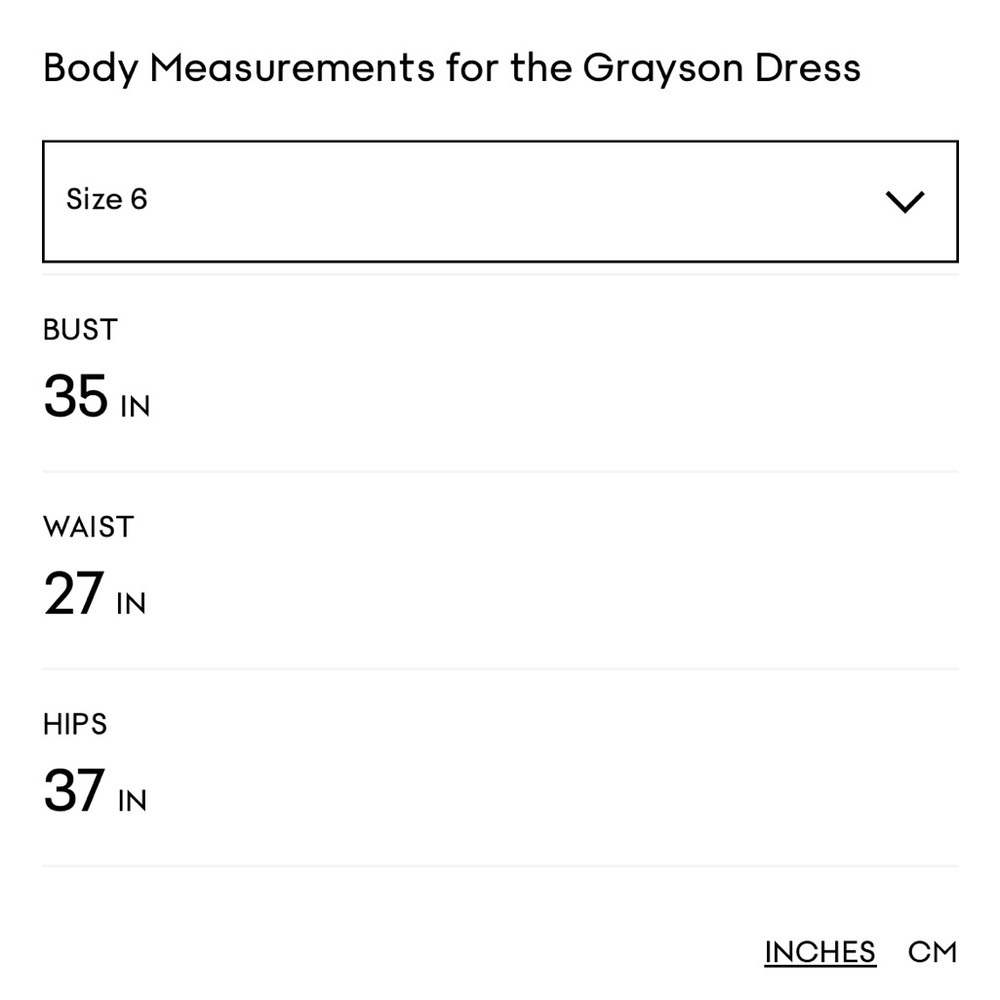
Task: Click the IN unit beside 37
Action: coord(132,800)
